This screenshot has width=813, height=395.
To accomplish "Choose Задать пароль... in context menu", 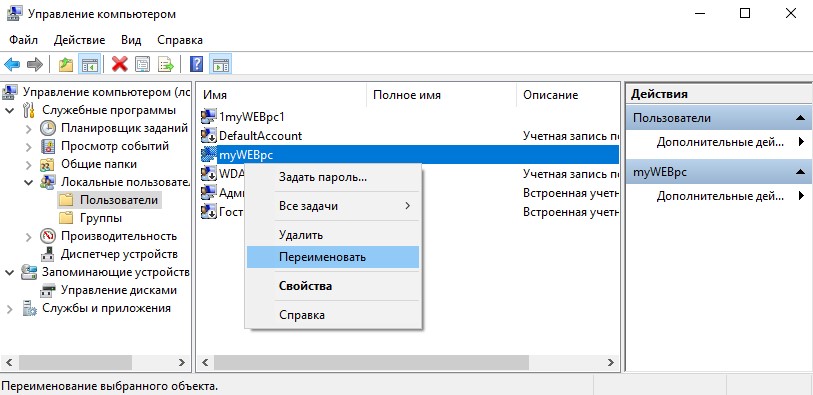I will click(x=333, y=177).
